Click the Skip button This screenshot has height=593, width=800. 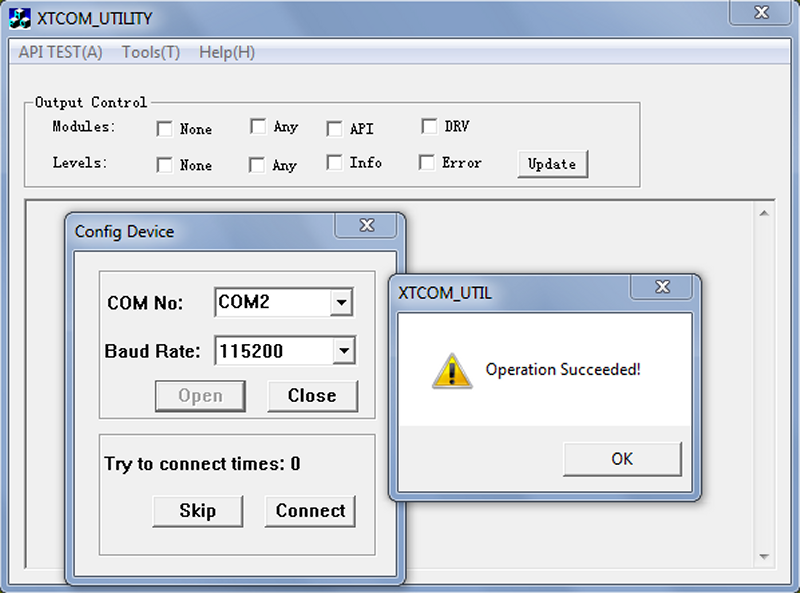198,511
